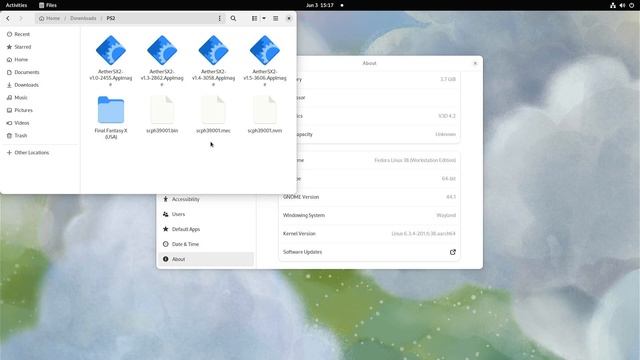
Task: Open Music in Files sidebar
Action: tap(40, 98)
